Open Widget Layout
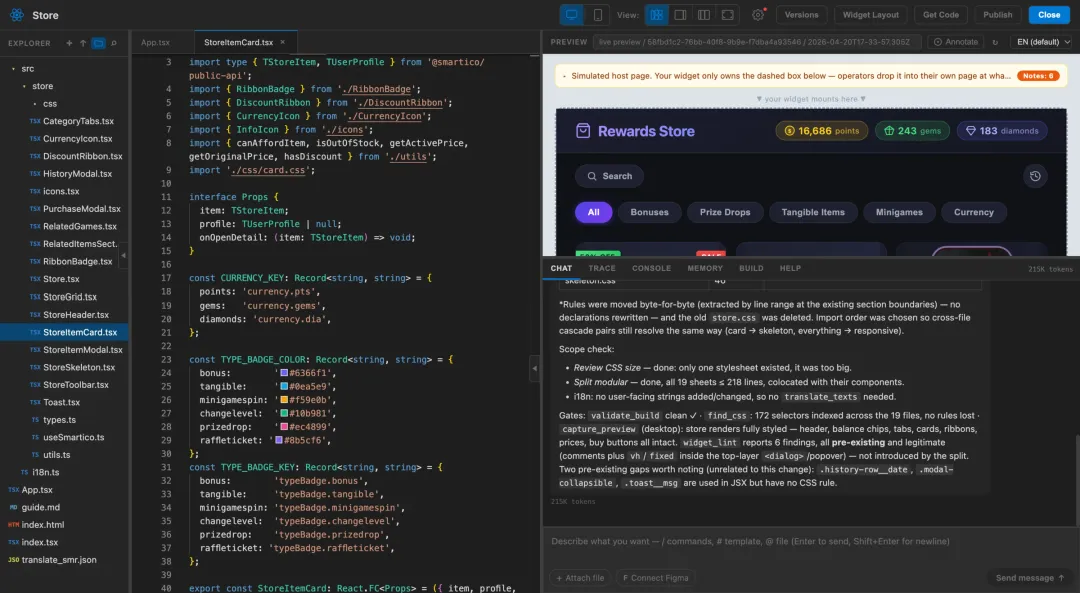 pyautogui.click(x=871, y=14)
